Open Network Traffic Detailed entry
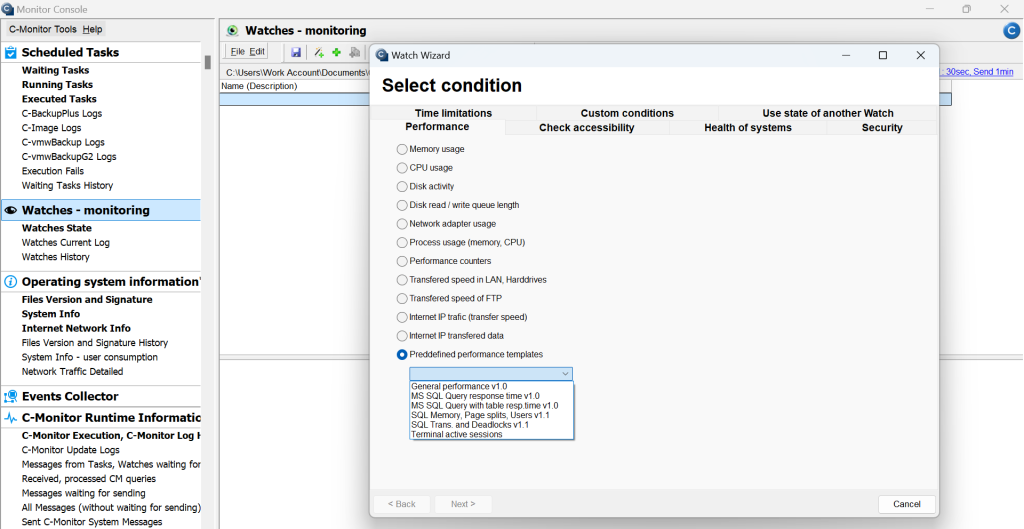 [x=72, y=371]
